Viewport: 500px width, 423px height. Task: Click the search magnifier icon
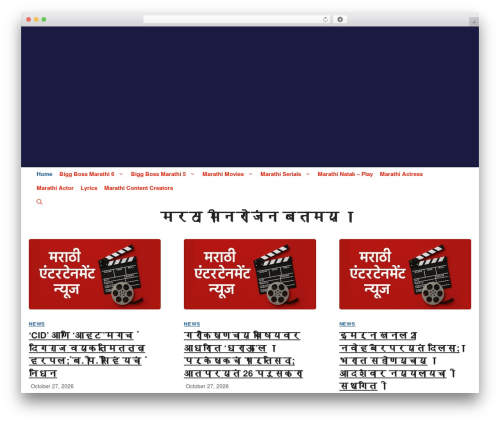point(39,202)
